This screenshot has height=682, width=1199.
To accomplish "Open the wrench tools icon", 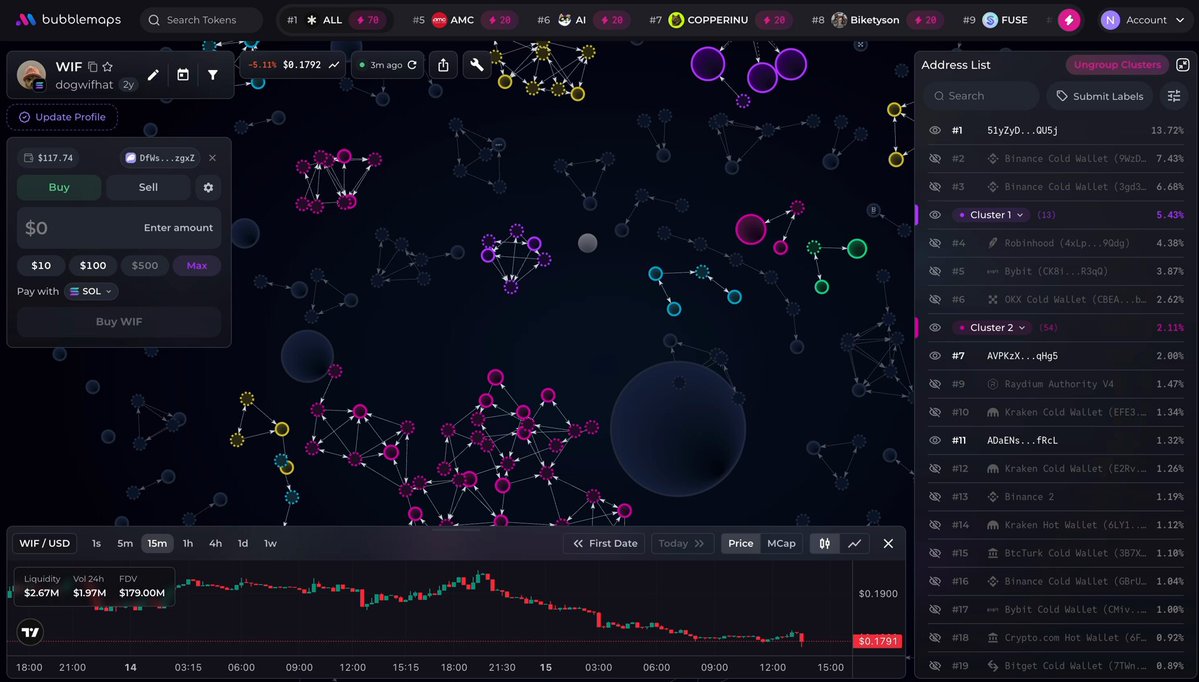I will pyautogui.click(x=477, y=65).
